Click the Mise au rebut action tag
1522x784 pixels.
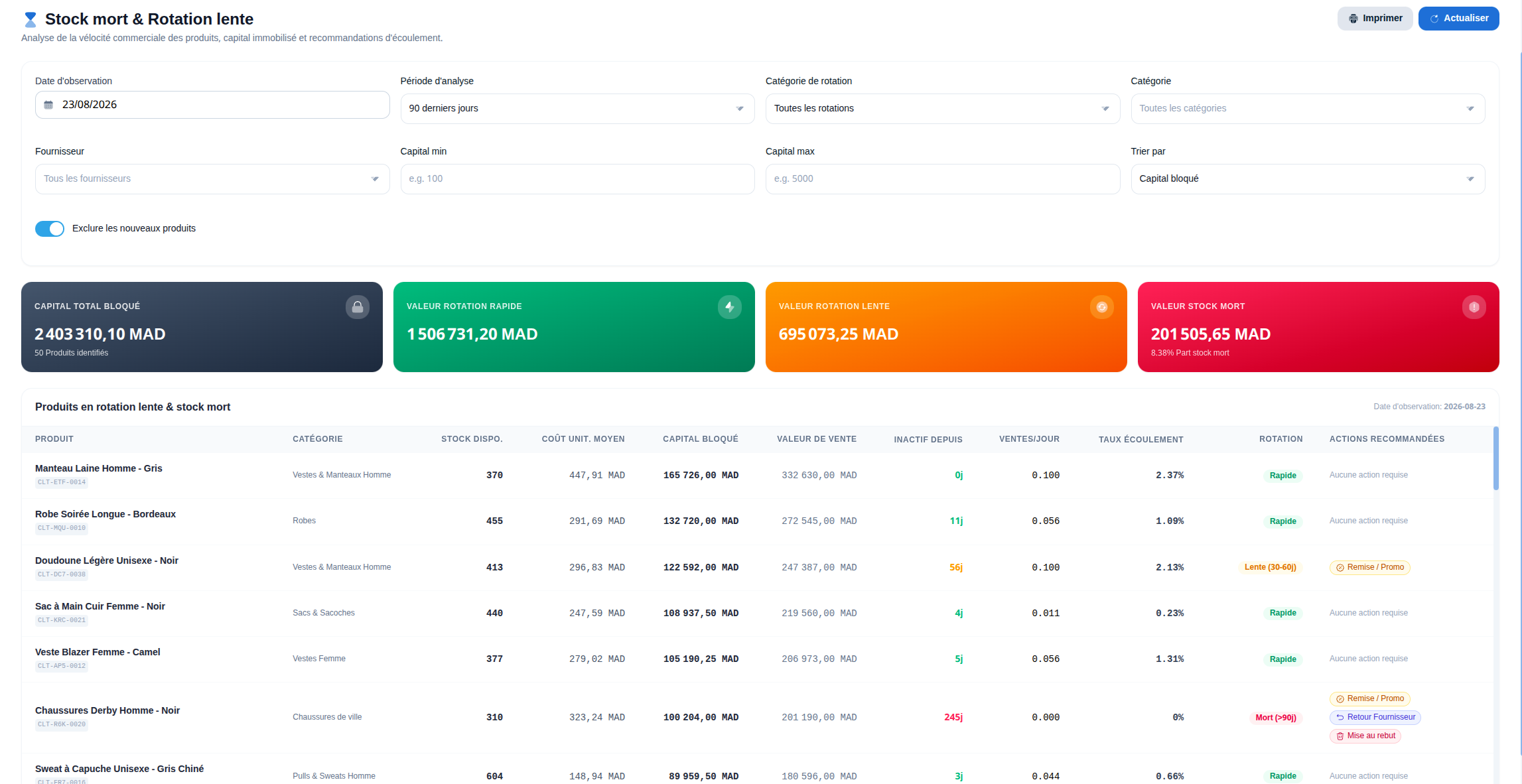1365,736
